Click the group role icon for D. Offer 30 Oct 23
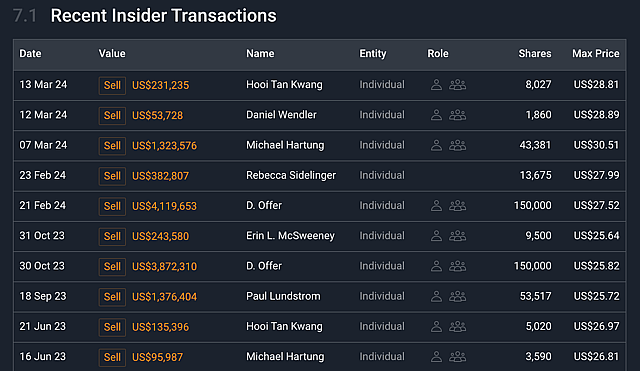This screenshot has height=371, width=640. 458,266
